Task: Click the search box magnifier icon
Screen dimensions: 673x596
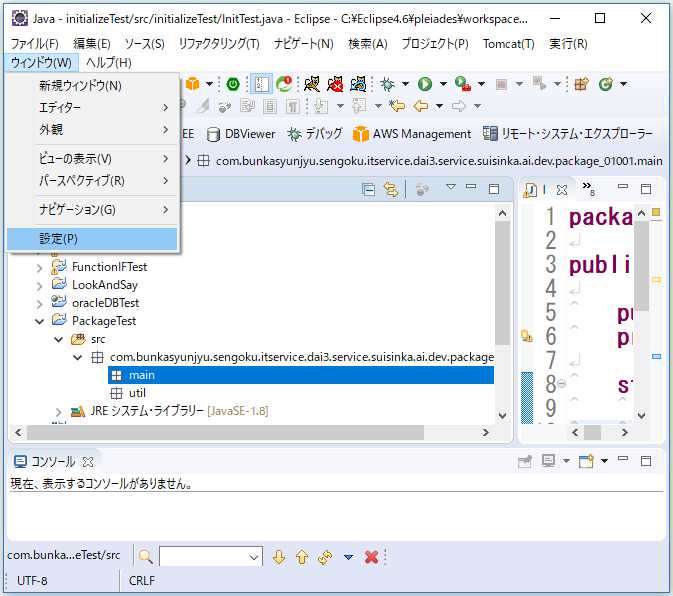Action: click(146, 557)
